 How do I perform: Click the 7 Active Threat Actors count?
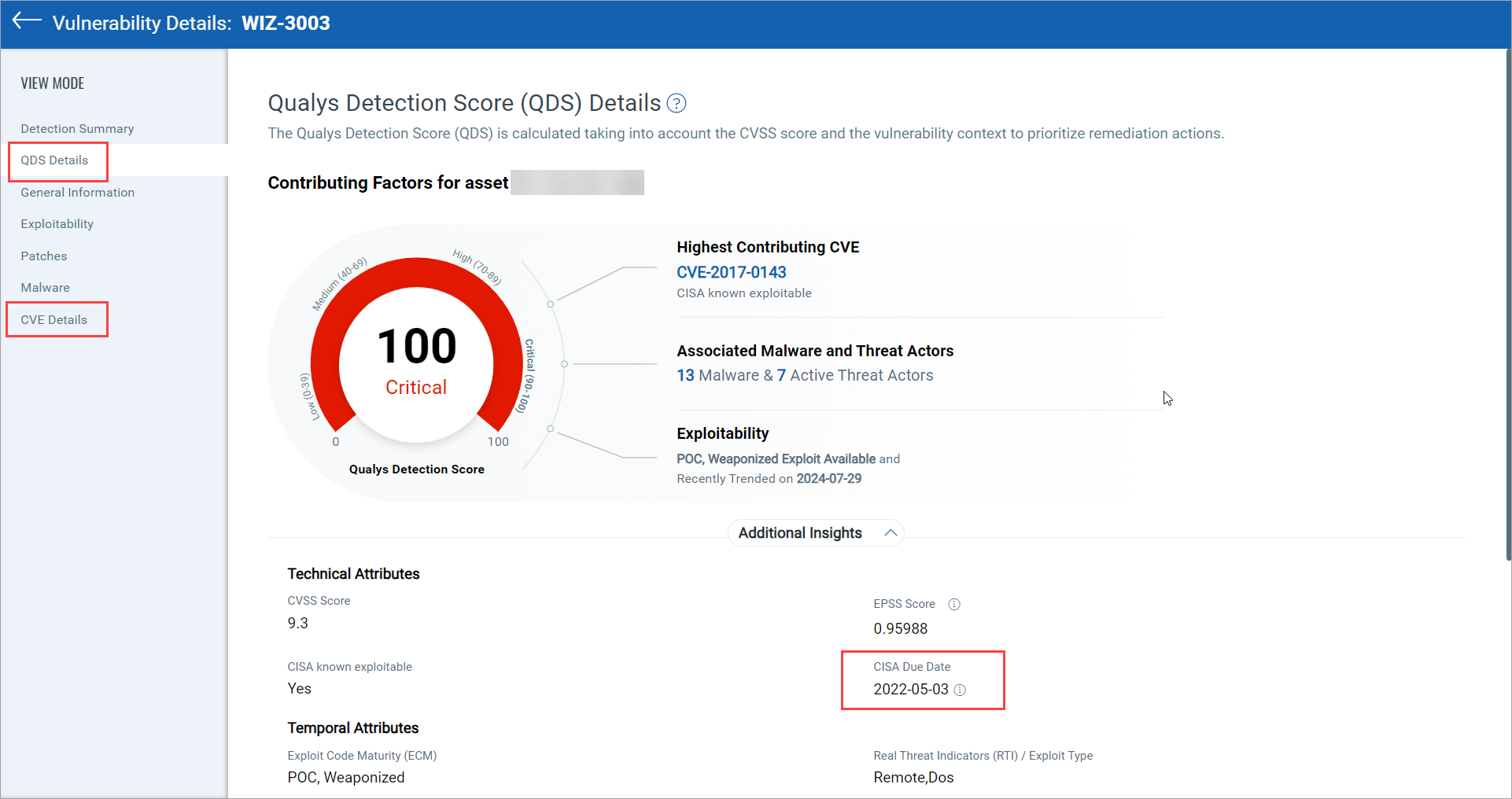781,375
